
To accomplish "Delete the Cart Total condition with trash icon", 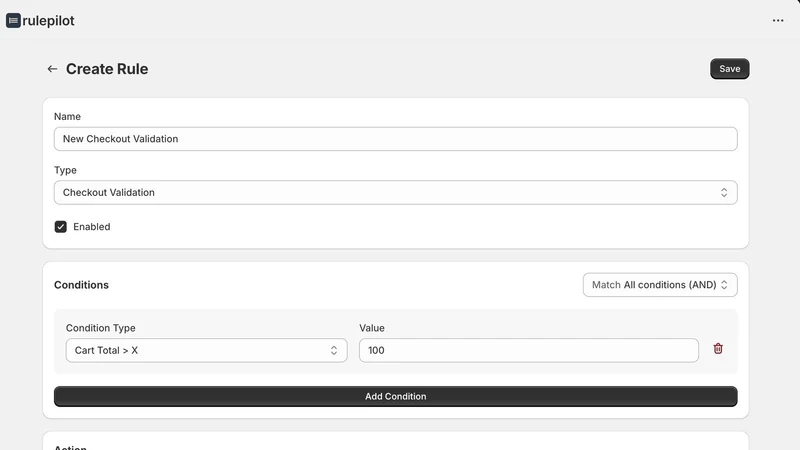I will pos(718,348).
